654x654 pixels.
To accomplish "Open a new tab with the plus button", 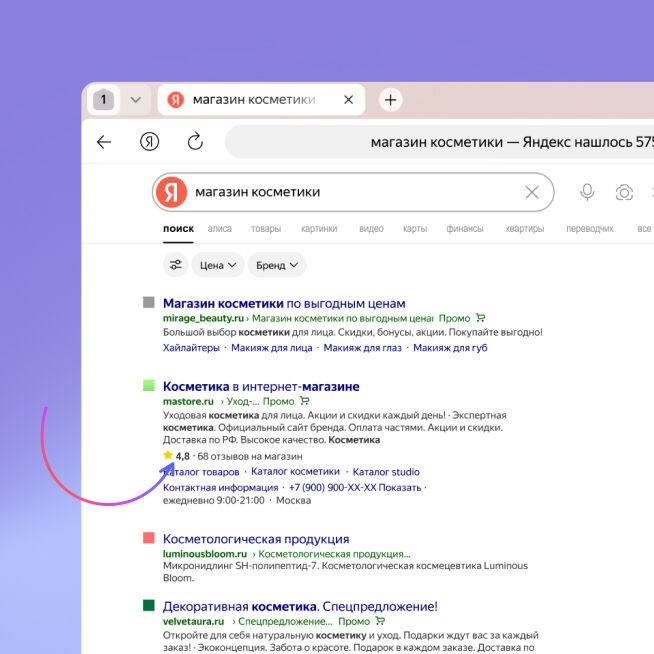I will click(390, 100).
